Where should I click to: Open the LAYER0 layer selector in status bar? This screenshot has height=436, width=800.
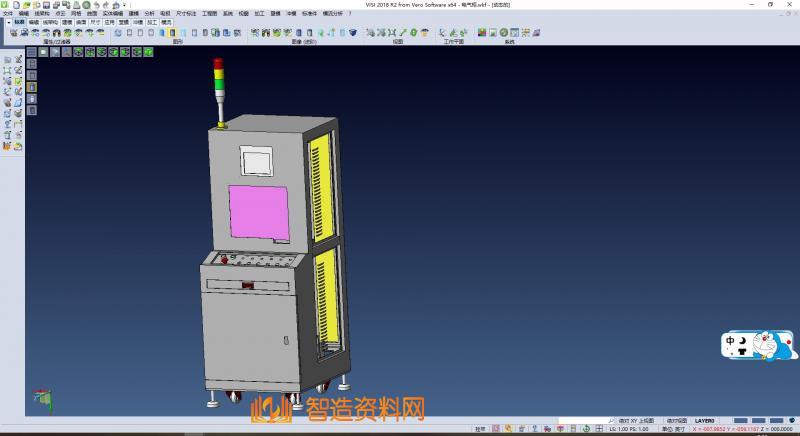tap(705, 421)
